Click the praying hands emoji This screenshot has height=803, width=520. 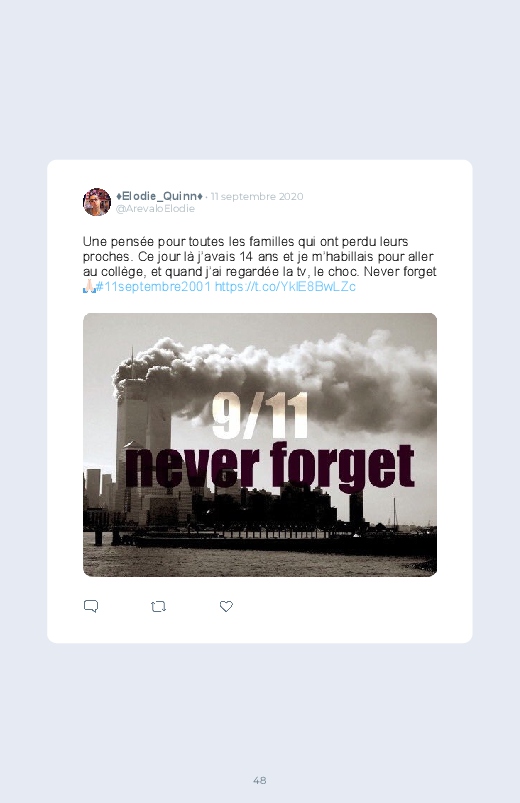89,286
